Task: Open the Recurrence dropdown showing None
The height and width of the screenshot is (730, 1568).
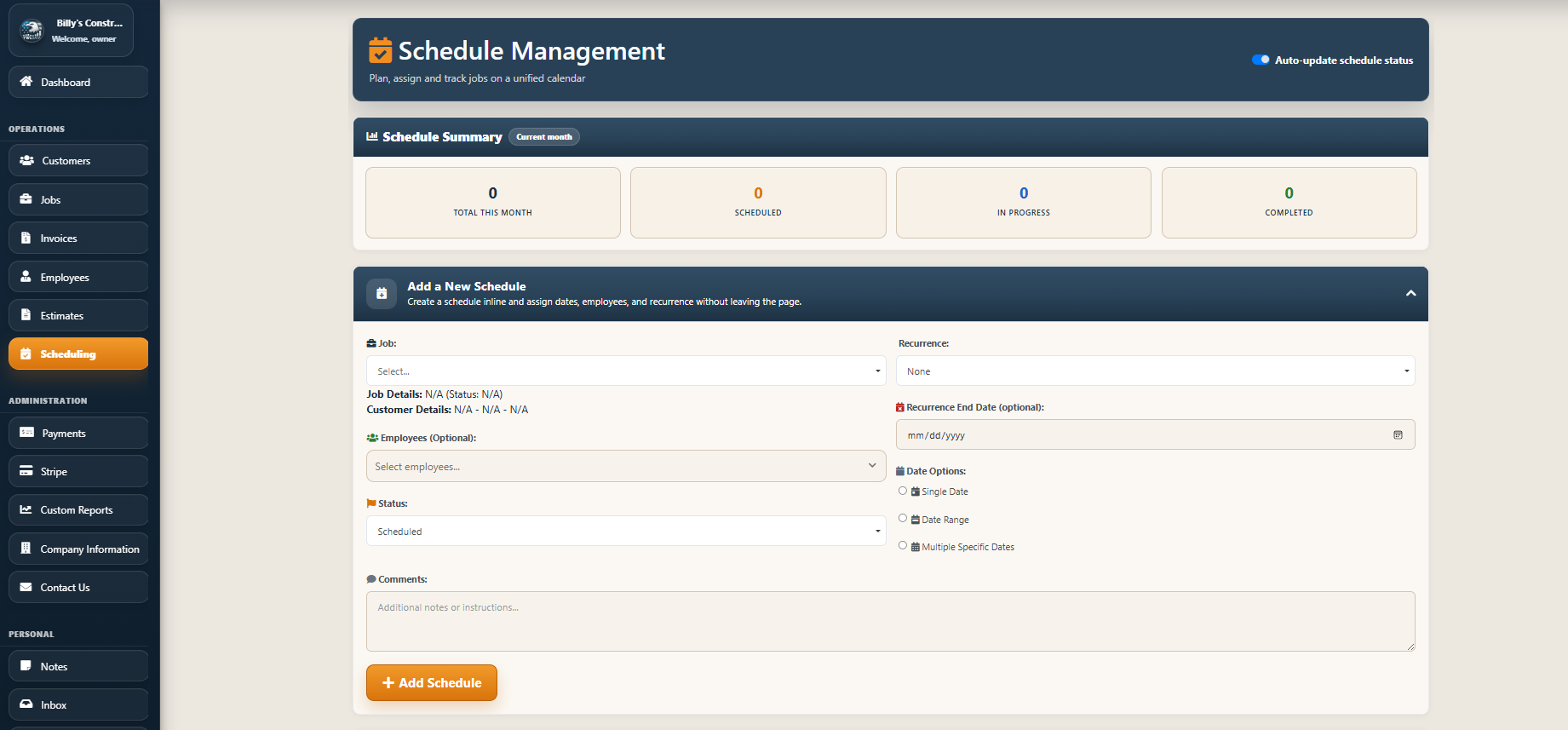Action: (1155, 371)
